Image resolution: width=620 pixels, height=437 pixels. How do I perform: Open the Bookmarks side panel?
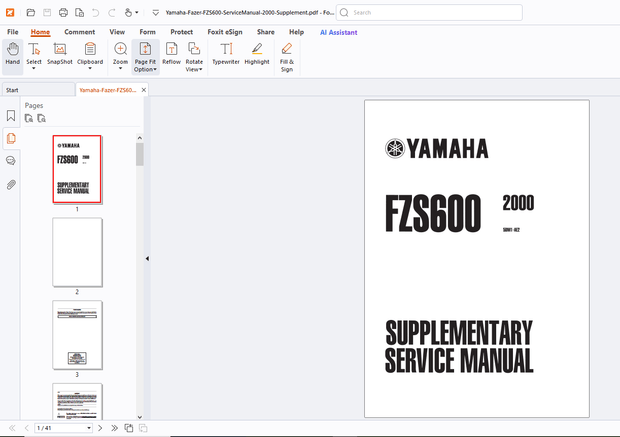click(x=11, y=115)
